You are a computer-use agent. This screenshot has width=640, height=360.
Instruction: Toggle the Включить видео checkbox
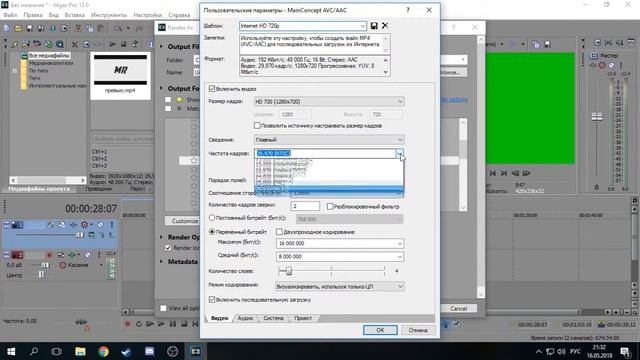pos(212,89)
